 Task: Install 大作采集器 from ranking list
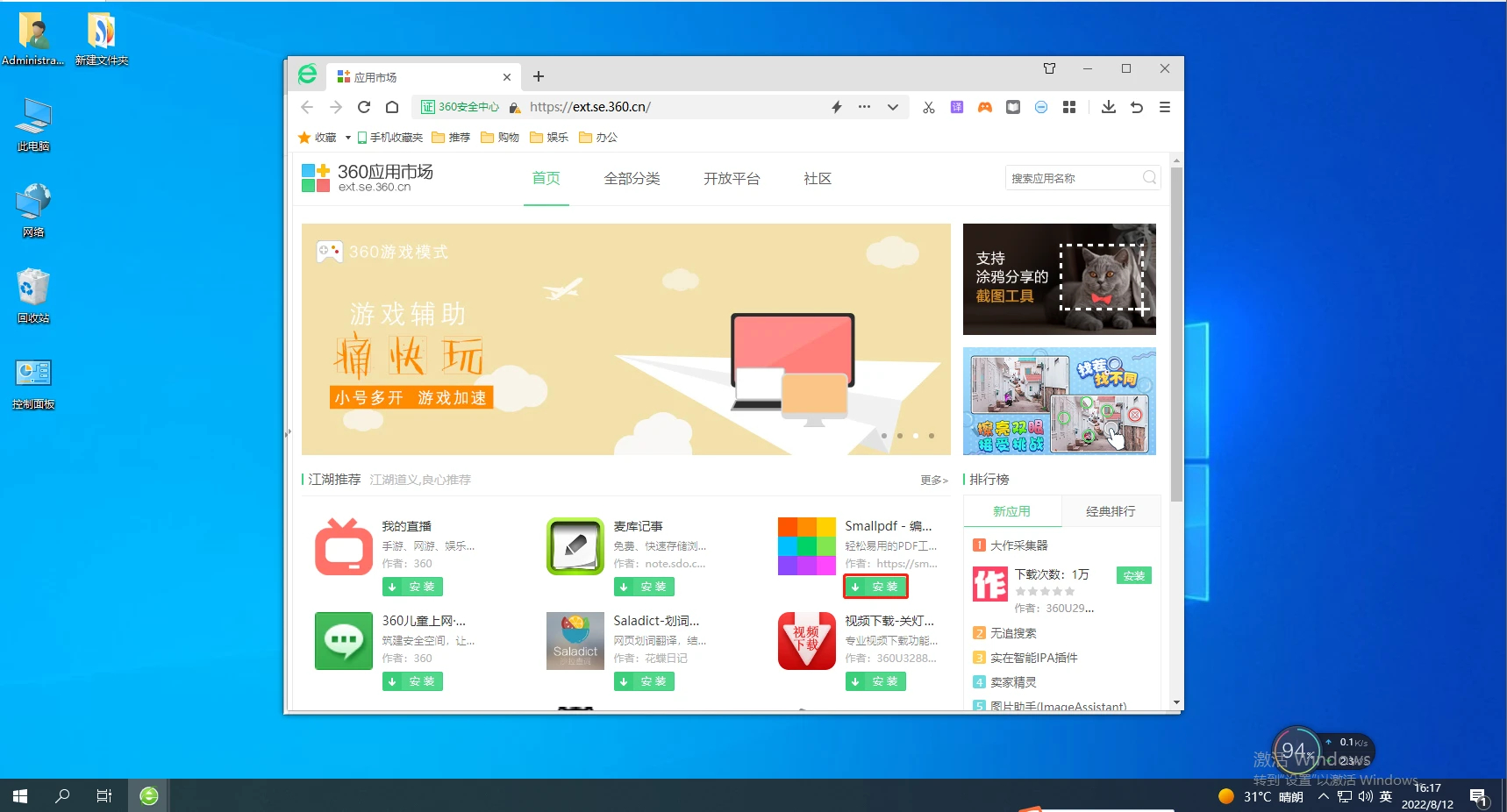tap(1134, 576)
